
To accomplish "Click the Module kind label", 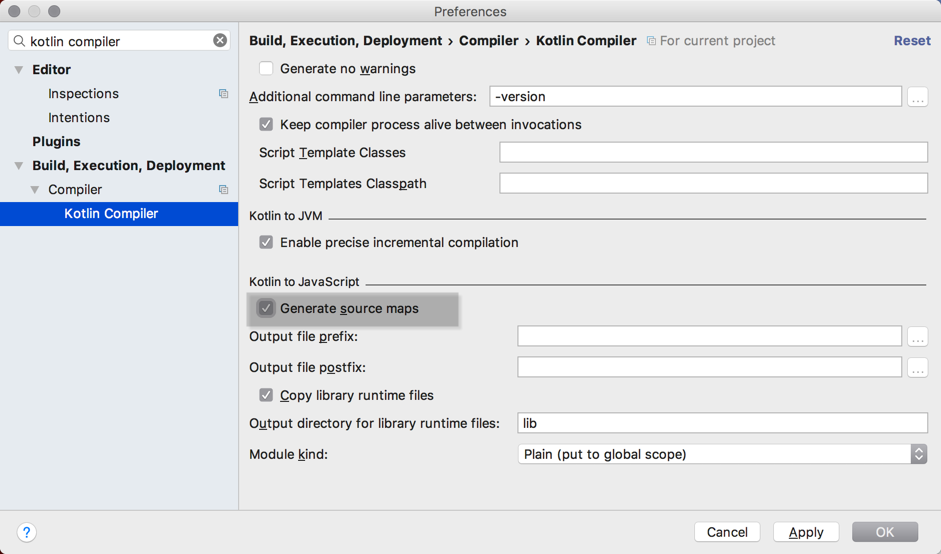I will coord(289,454).
